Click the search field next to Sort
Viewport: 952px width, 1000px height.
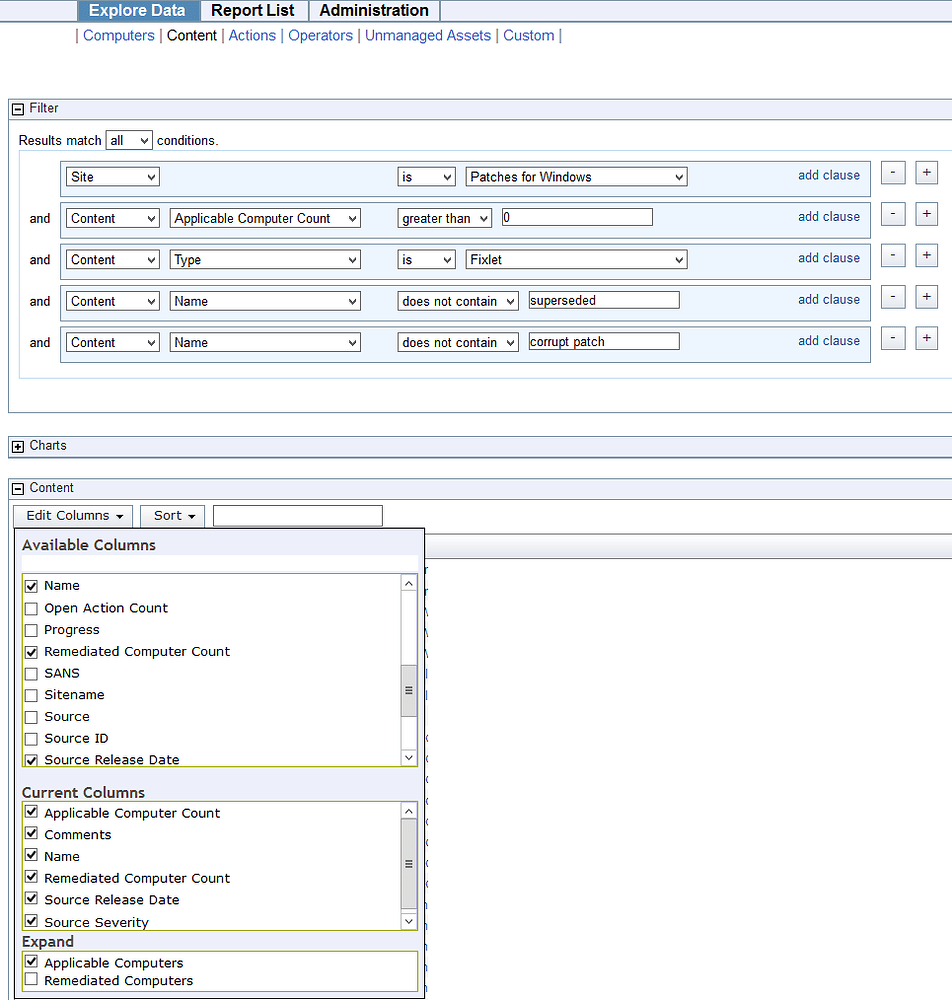(x=297, y=515)
